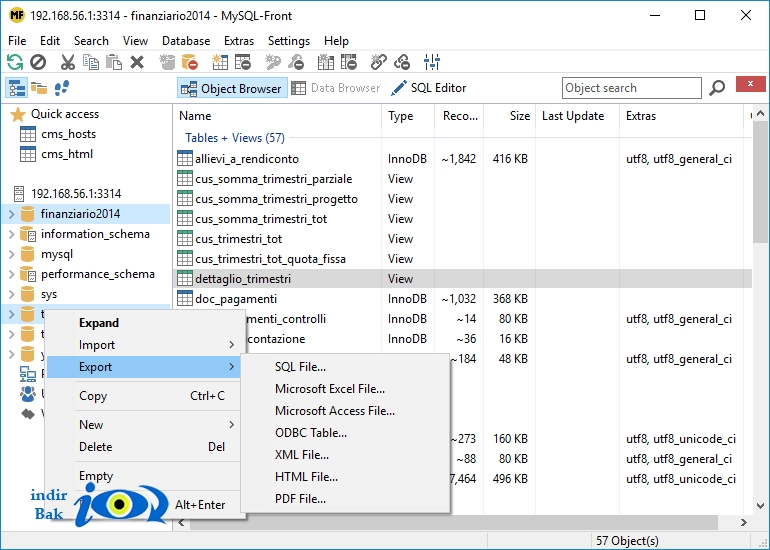Choose Empty in the context menu
Image resolution: width=770 pixels, height=550 pixels.
point(145,476)
